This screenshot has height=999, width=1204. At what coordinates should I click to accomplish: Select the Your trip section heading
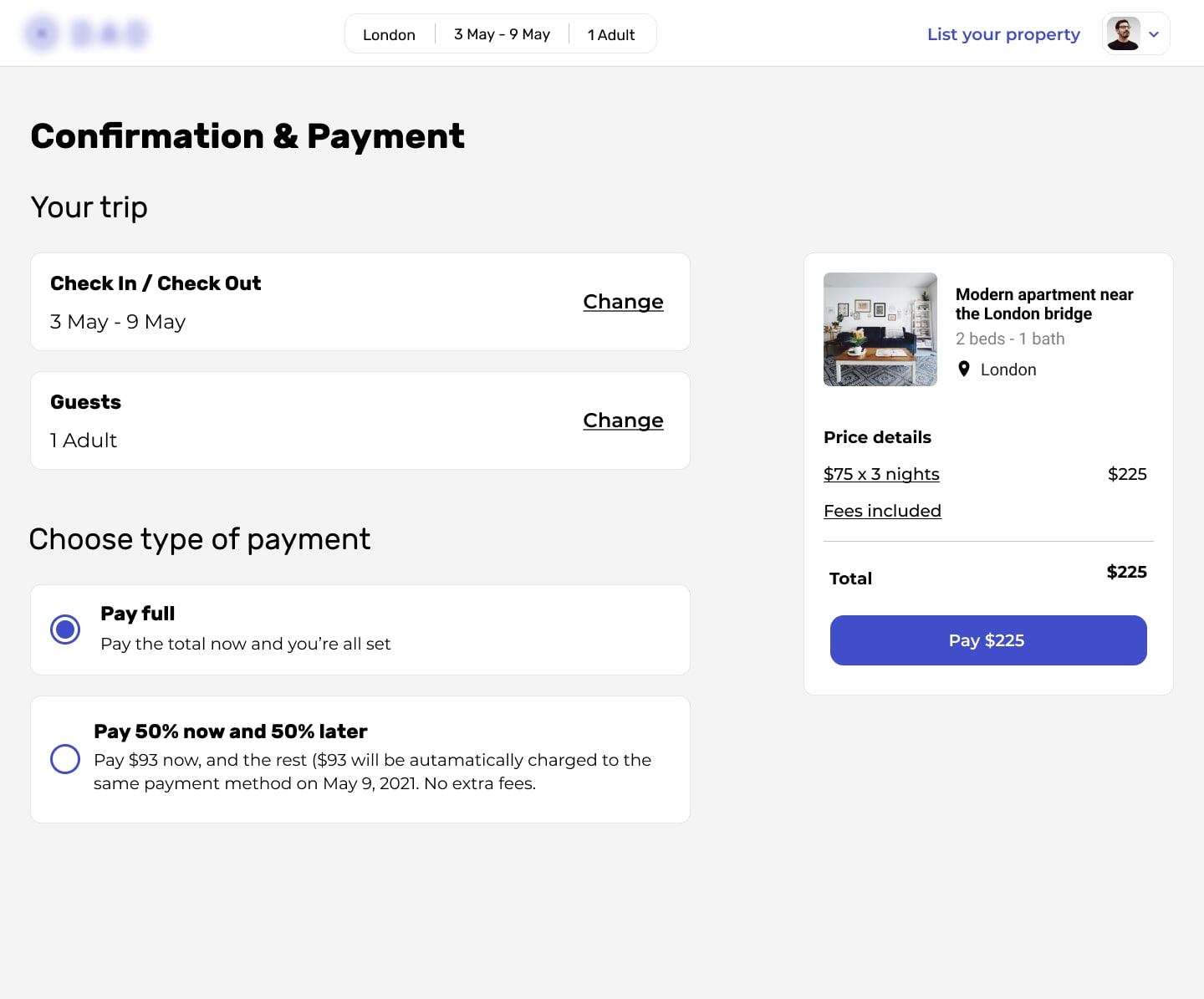coord(89,207)
